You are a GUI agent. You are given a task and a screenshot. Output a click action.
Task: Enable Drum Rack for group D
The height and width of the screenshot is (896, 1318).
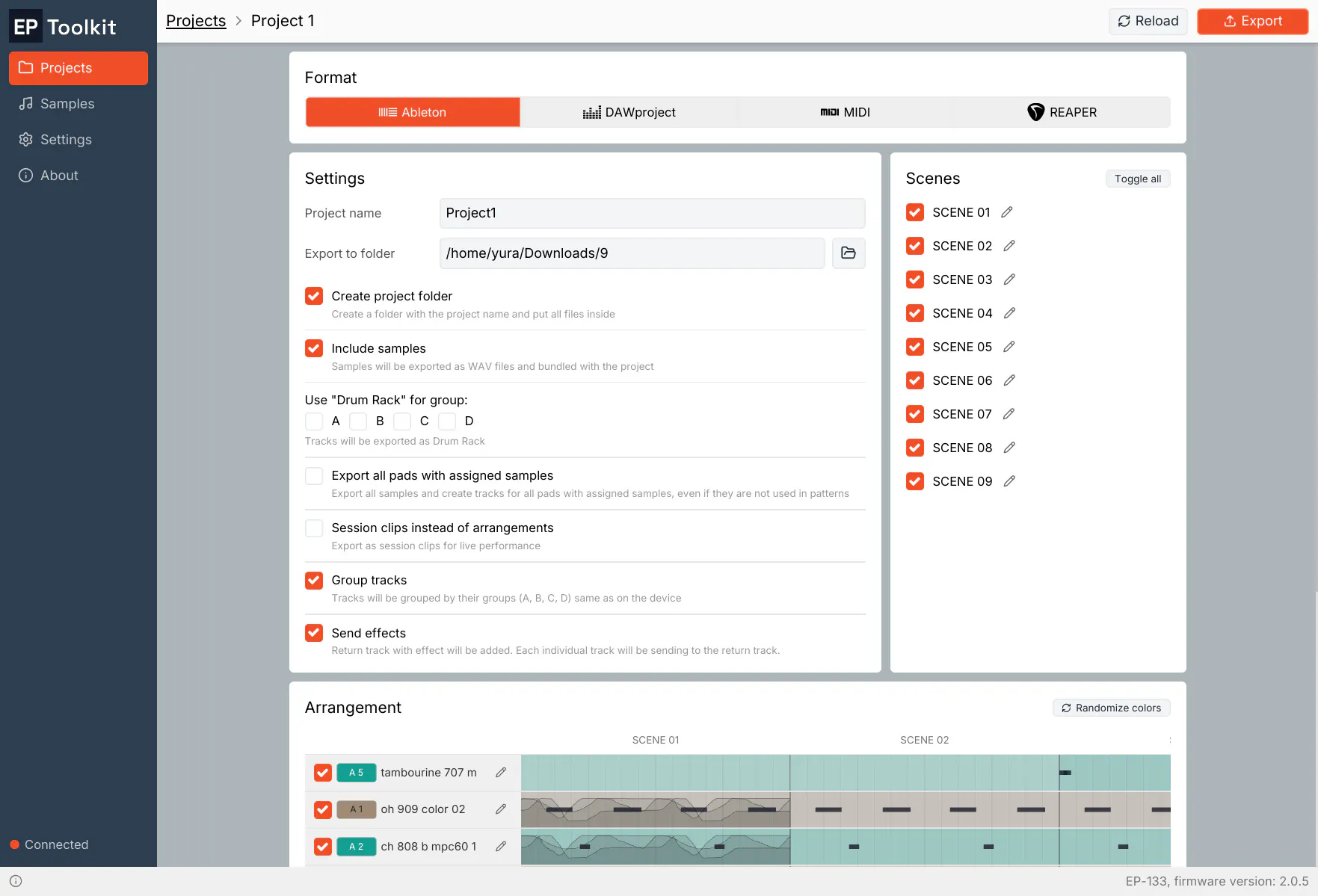(447, 421)
